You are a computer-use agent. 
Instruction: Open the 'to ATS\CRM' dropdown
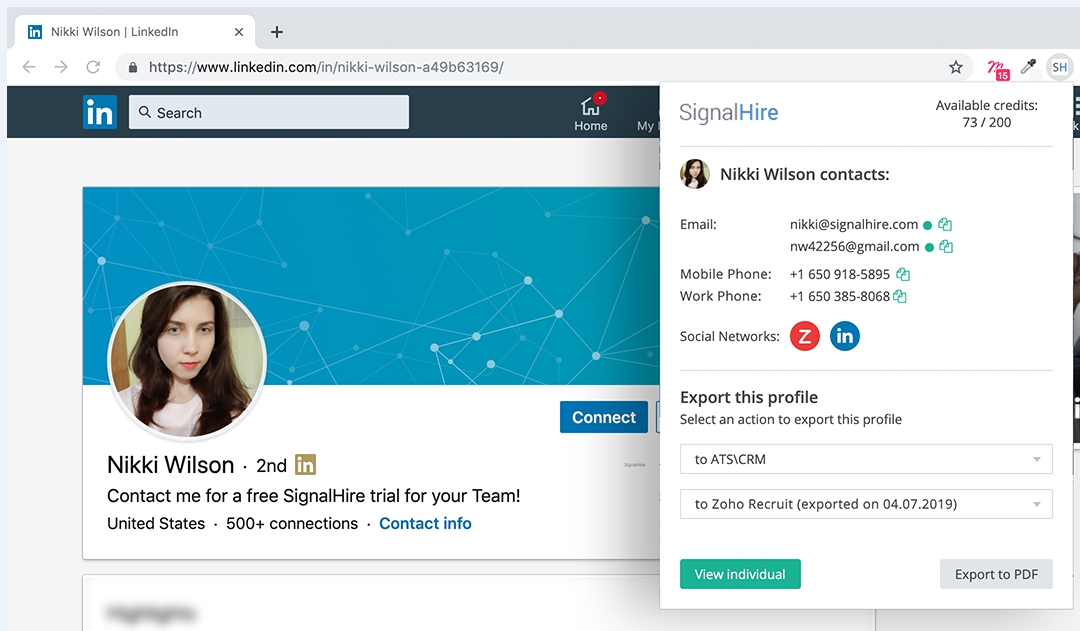click(866, 459)
